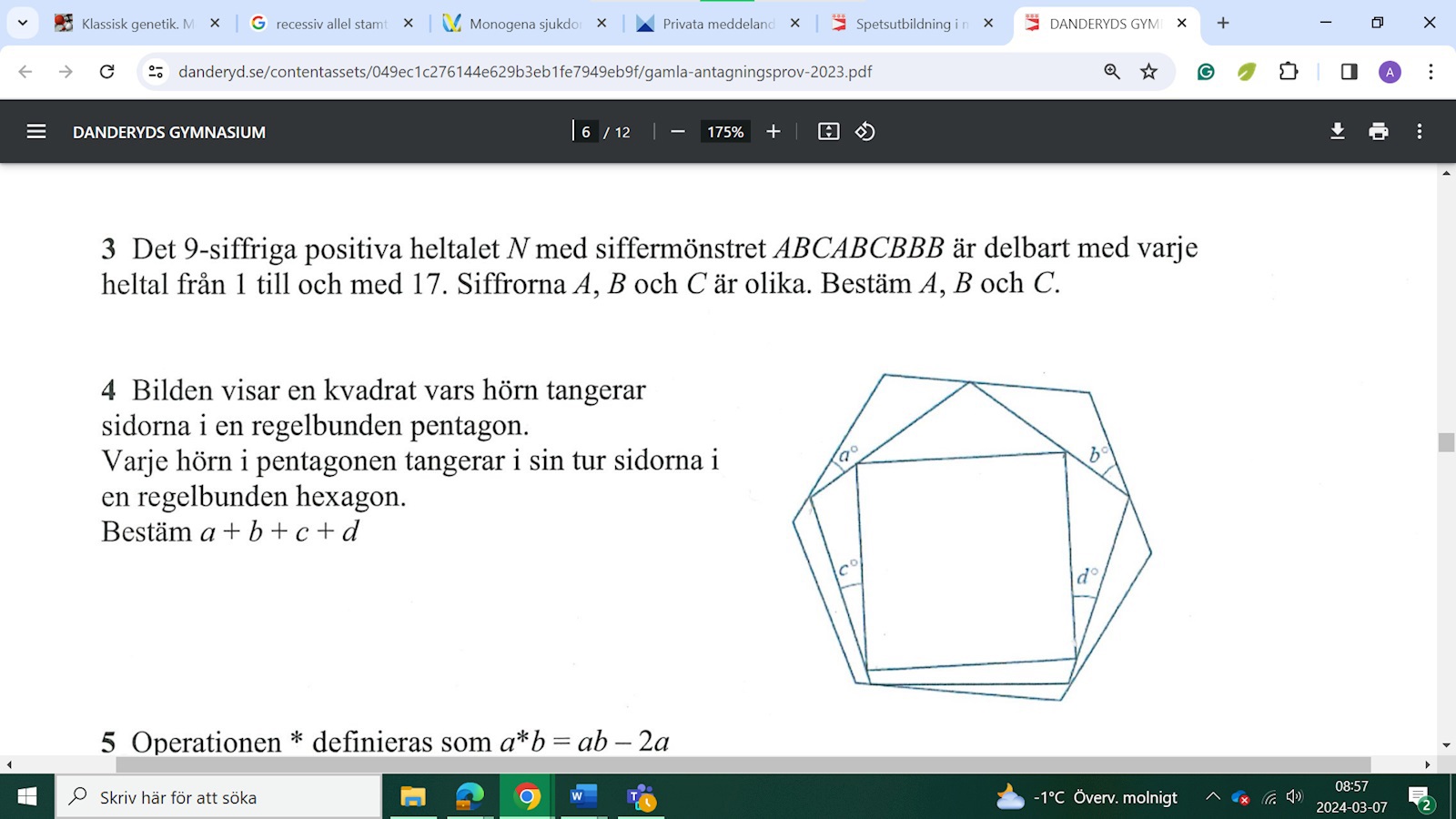
Task: Zoom in on the PDF
Action: coord(773,132)
